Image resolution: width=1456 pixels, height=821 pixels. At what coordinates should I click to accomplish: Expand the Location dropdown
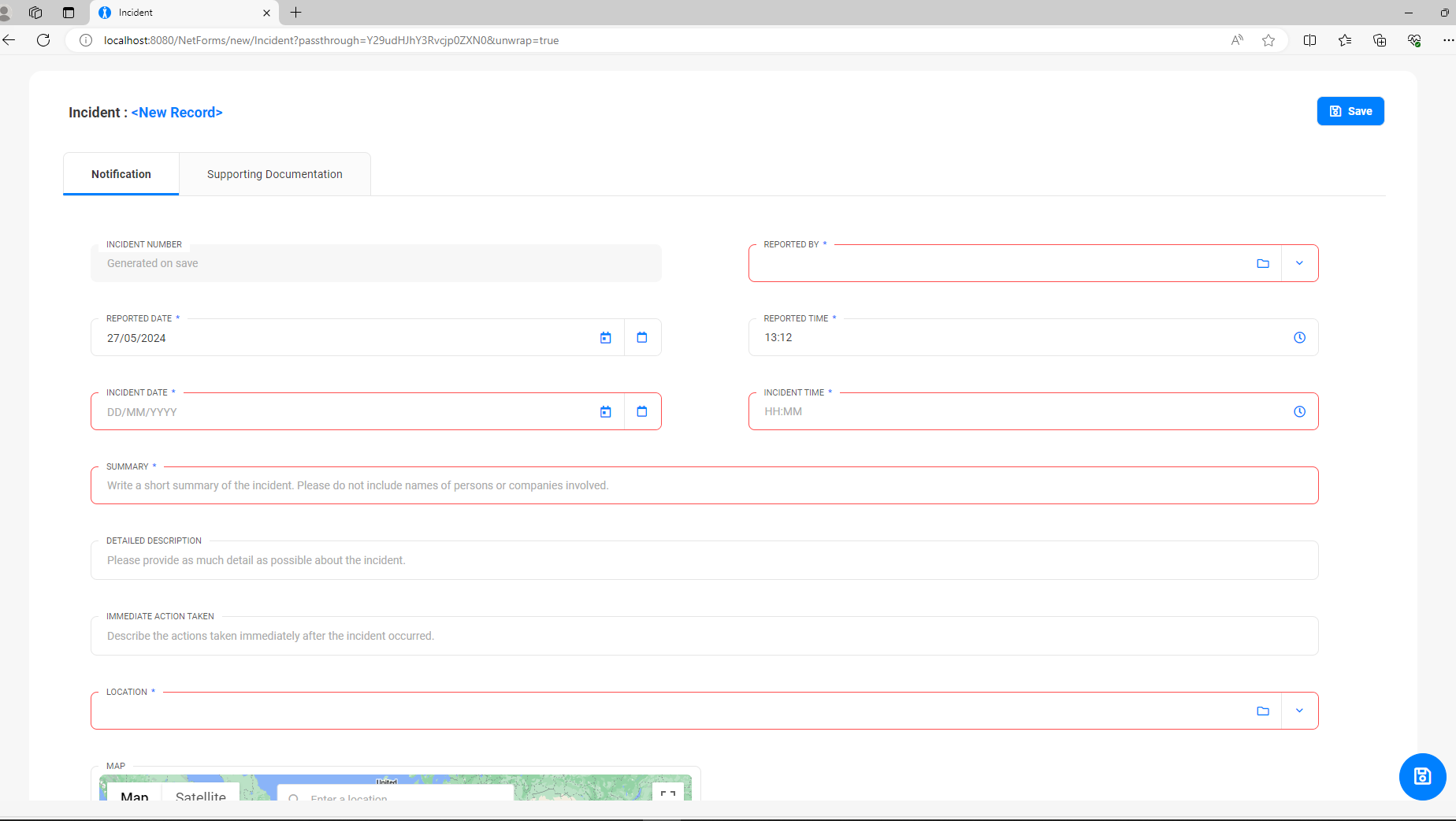[1299, 711]
